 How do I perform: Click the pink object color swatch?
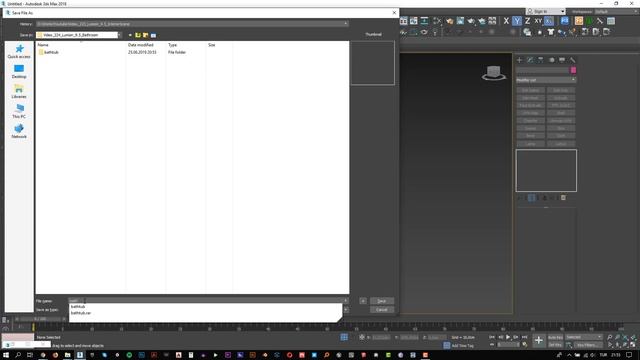573,70
